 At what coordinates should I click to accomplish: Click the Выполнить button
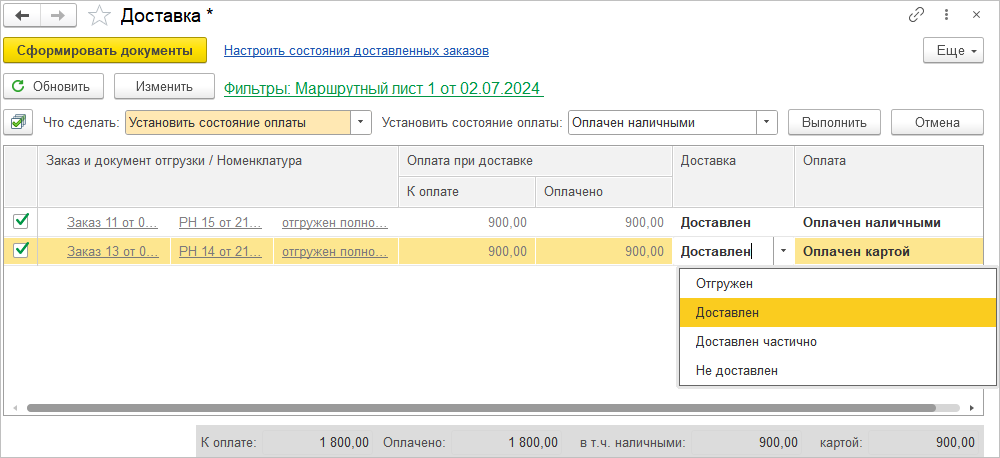point(834,123)
